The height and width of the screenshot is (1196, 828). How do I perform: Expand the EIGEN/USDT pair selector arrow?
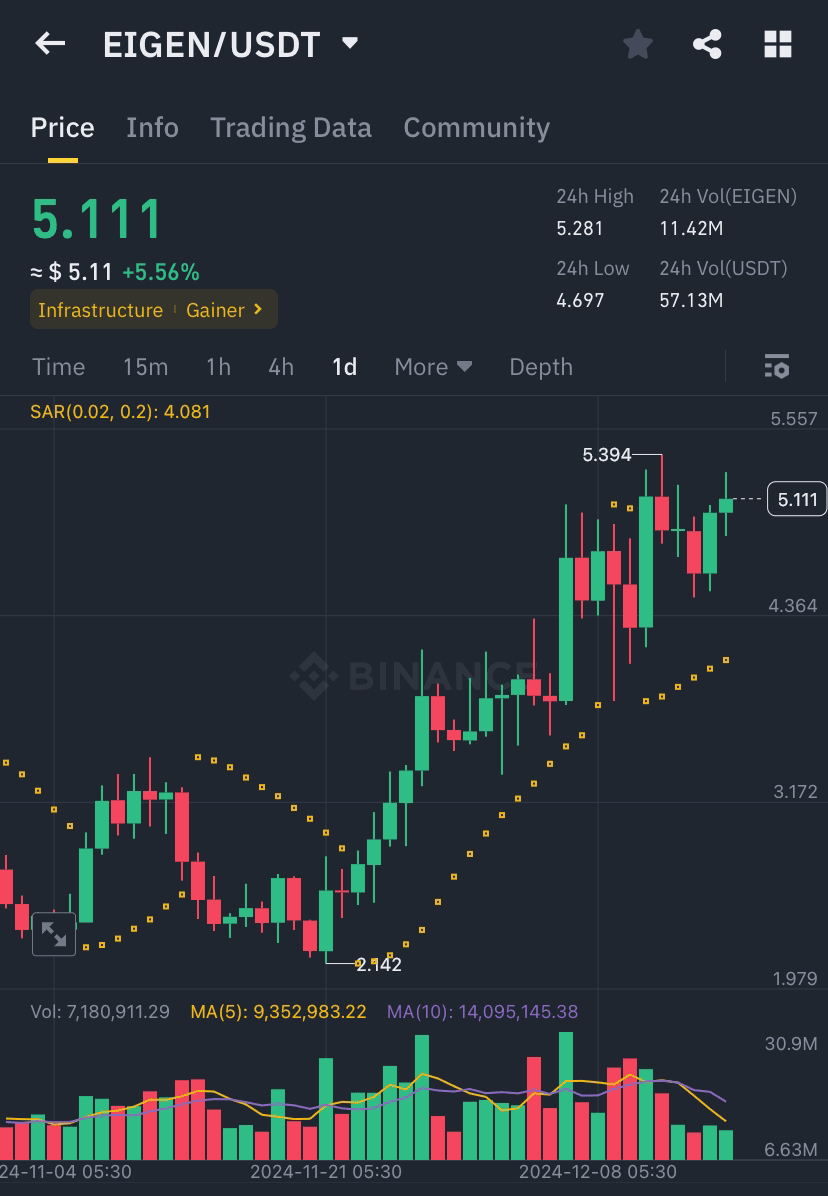point(350,43)
